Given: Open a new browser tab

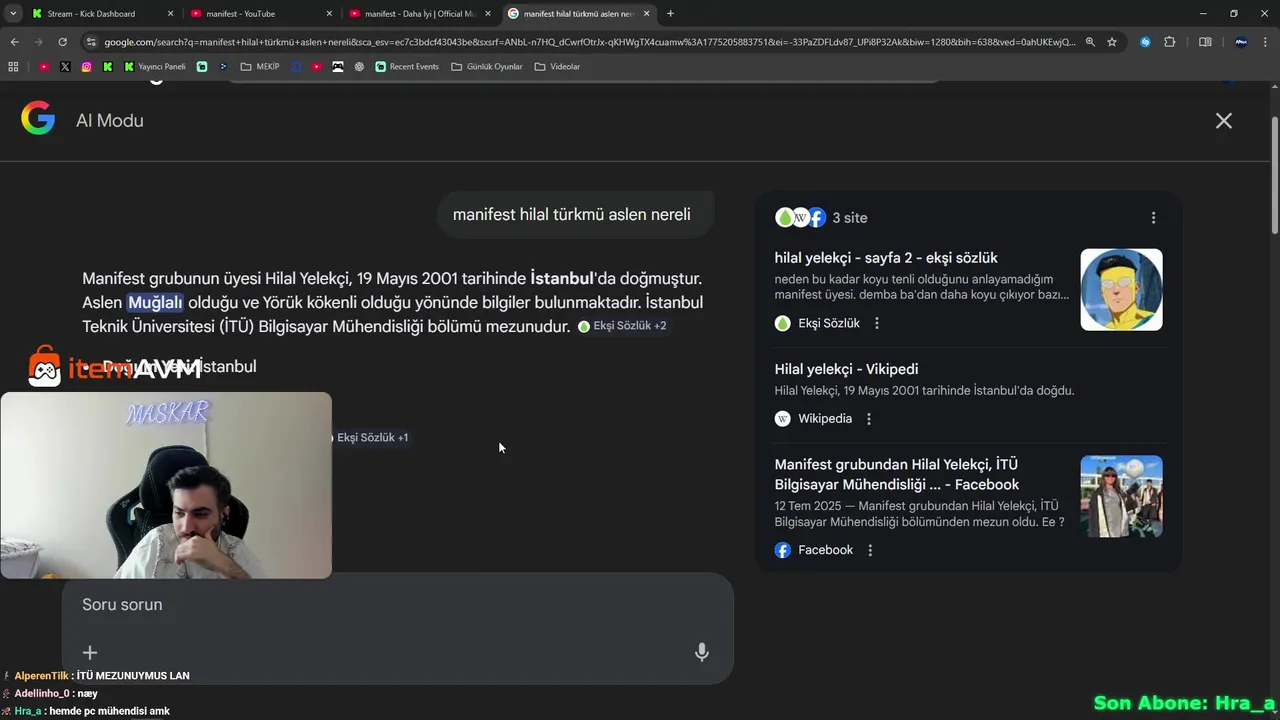Looking at the screenshot, I should (x=670, y=13).
